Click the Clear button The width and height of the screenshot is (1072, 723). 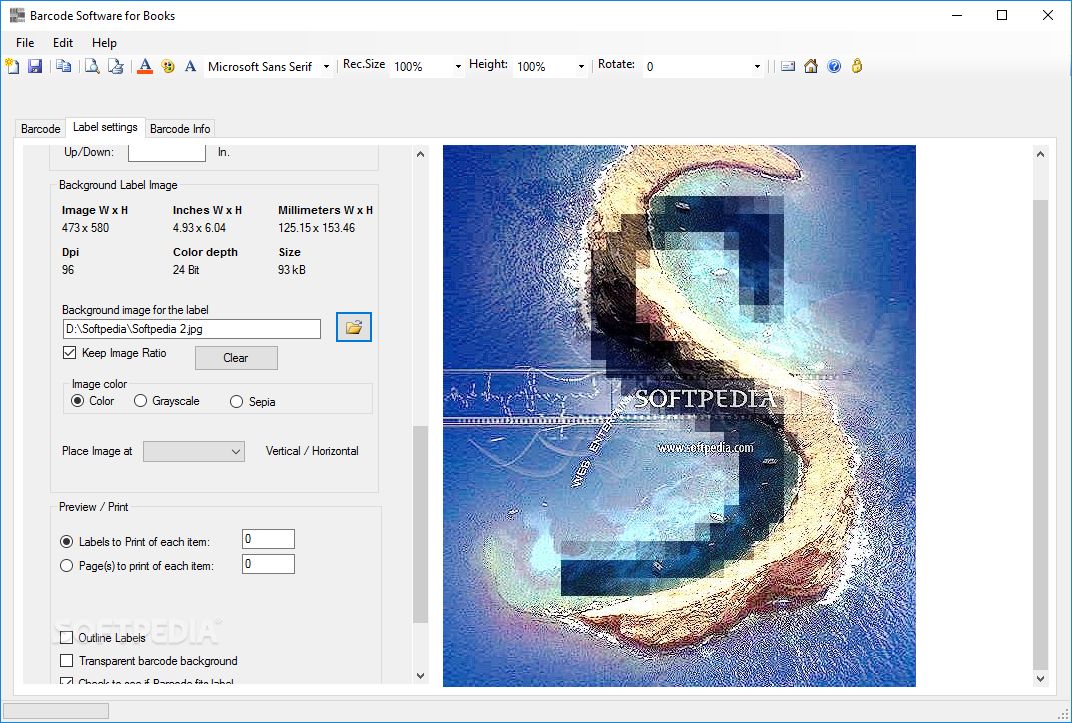[236, 358]
